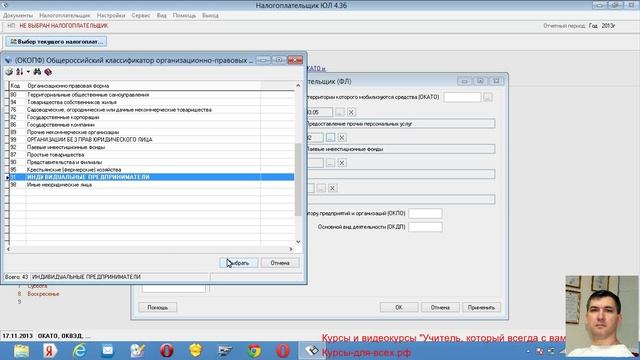640x360 pixels.
Task: Open Yandex from taskbar
Action: (50, 351)
